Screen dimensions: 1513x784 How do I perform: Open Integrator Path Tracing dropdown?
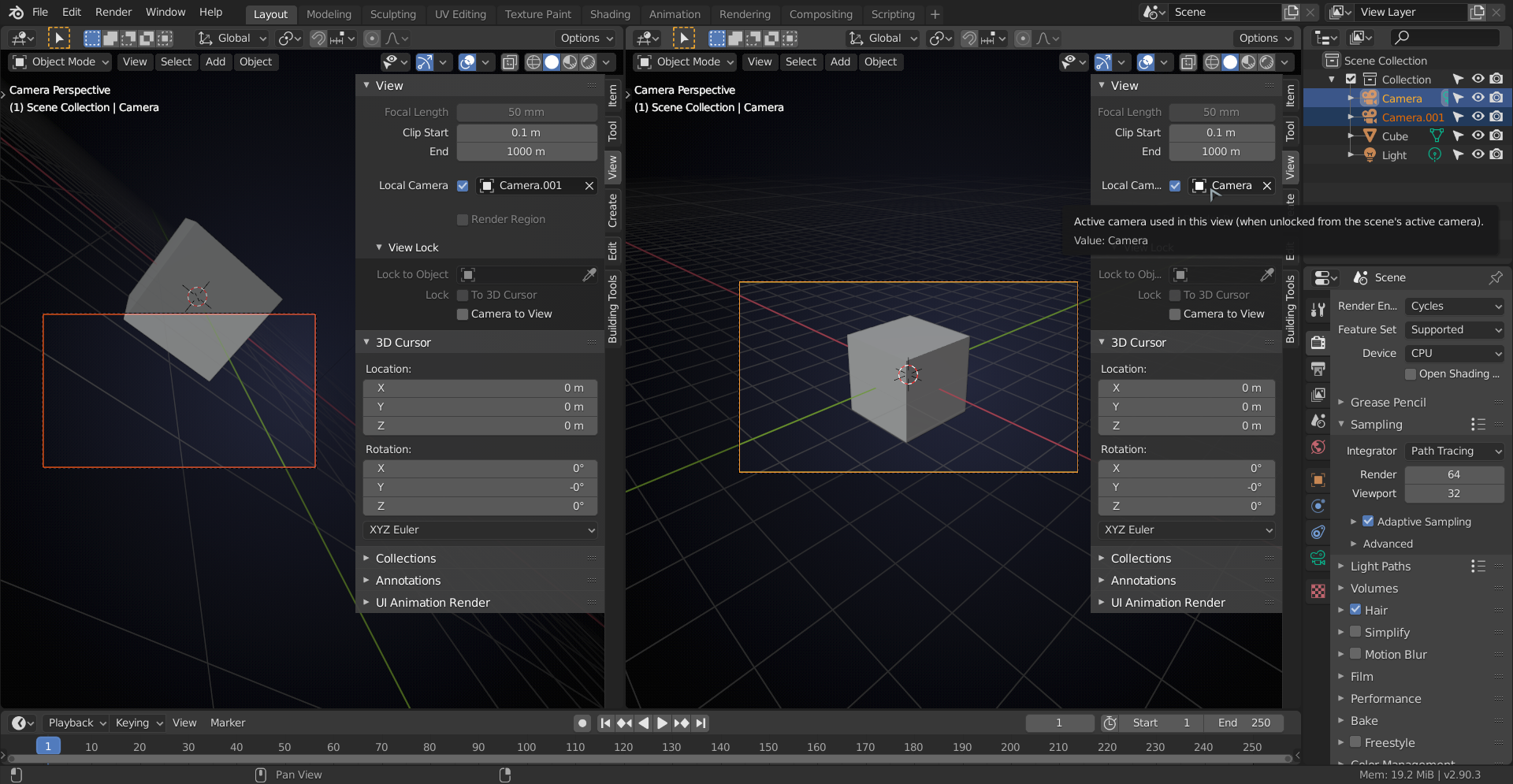tap(1455, 451)
